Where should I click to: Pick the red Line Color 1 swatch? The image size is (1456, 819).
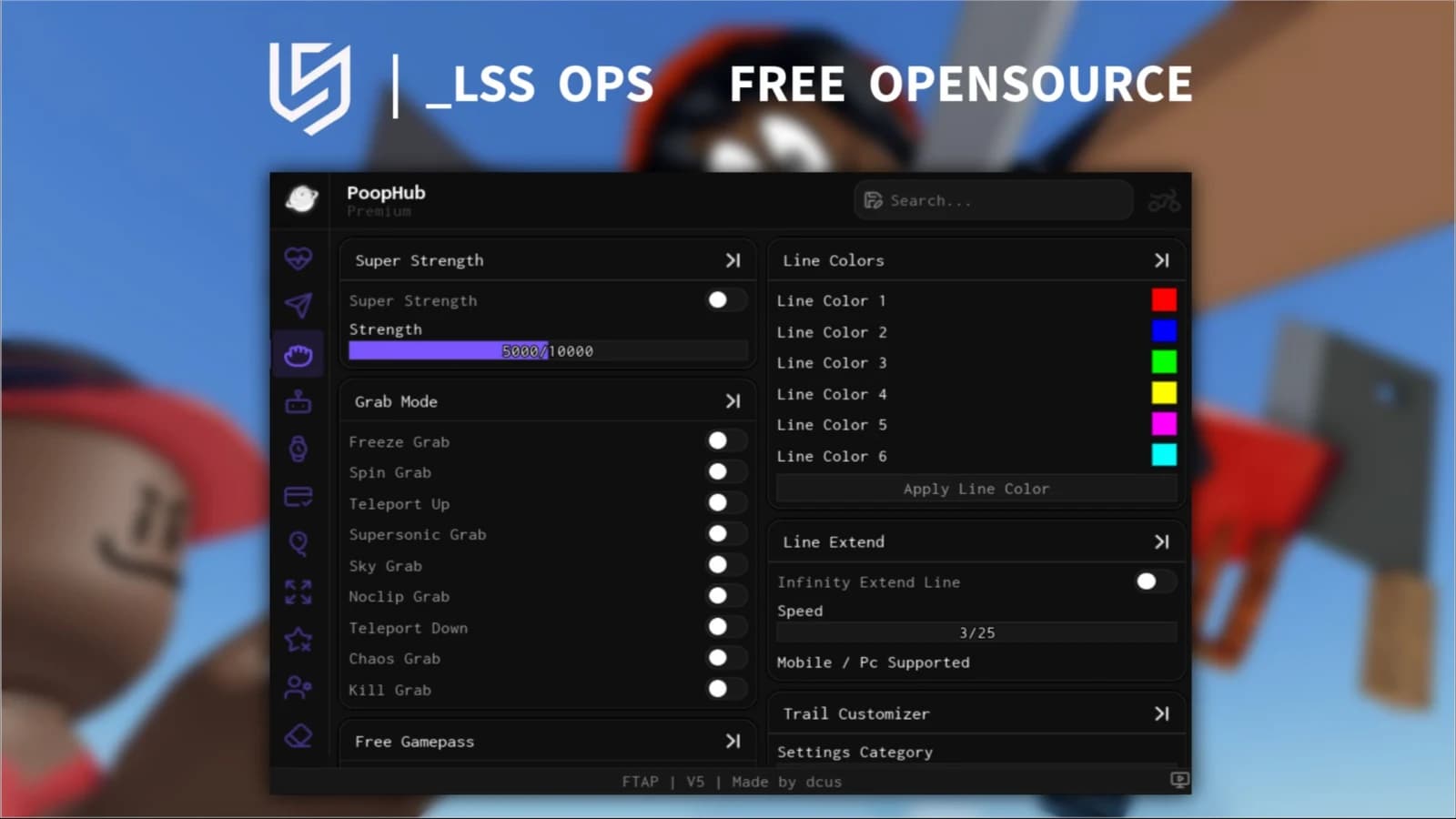(1164, 299)
